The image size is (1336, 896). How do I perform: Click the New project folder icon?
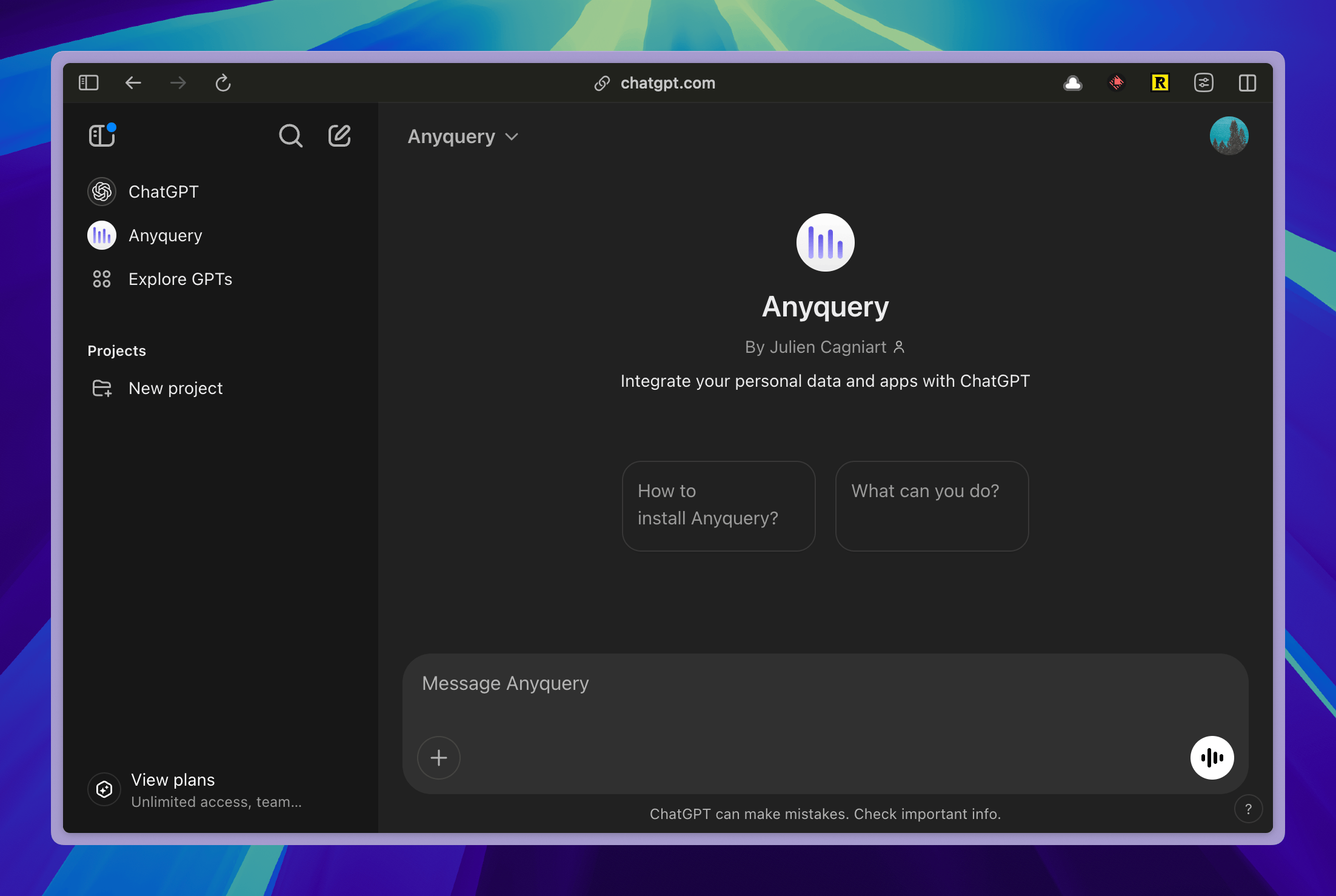click(102, 388)
